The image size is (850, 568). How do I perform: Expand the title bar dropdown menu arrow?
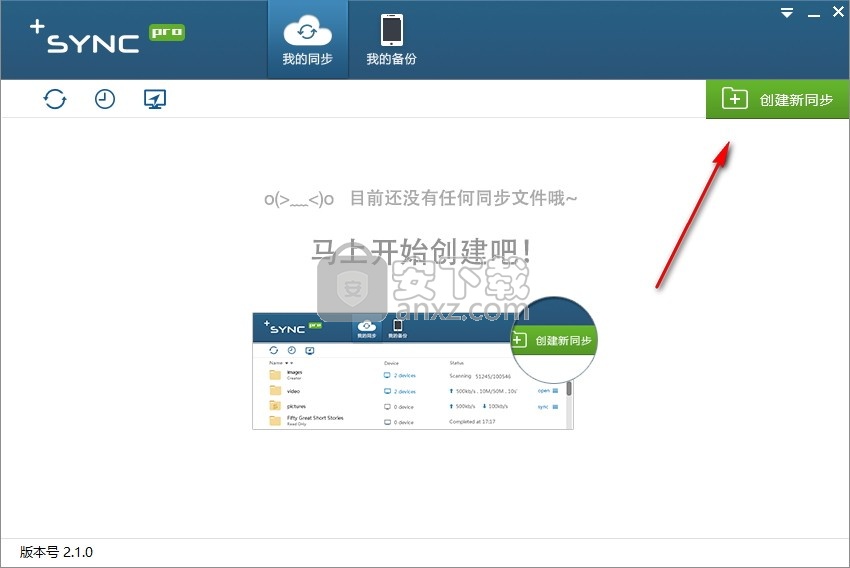[787, 13]
